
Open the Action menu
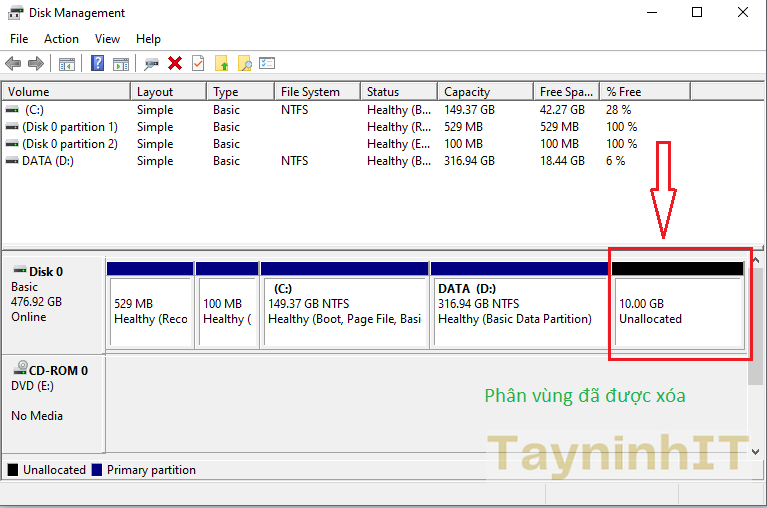61,39
